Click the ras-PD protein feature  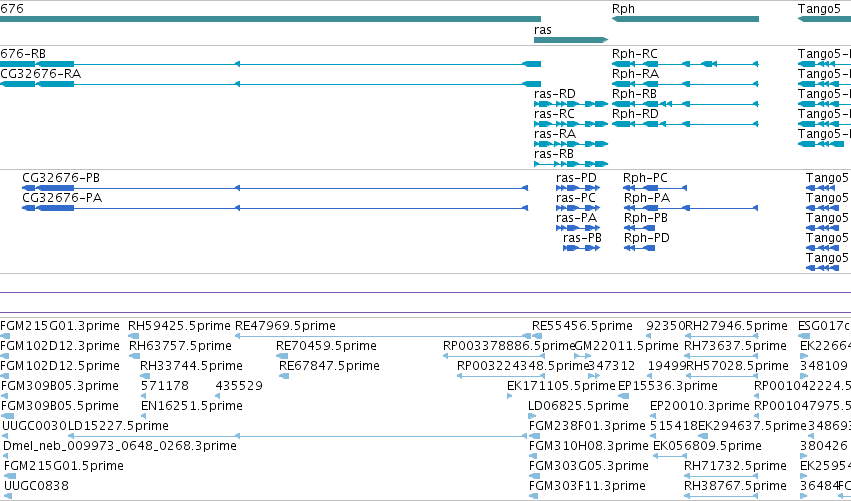[x=578, y=188]
